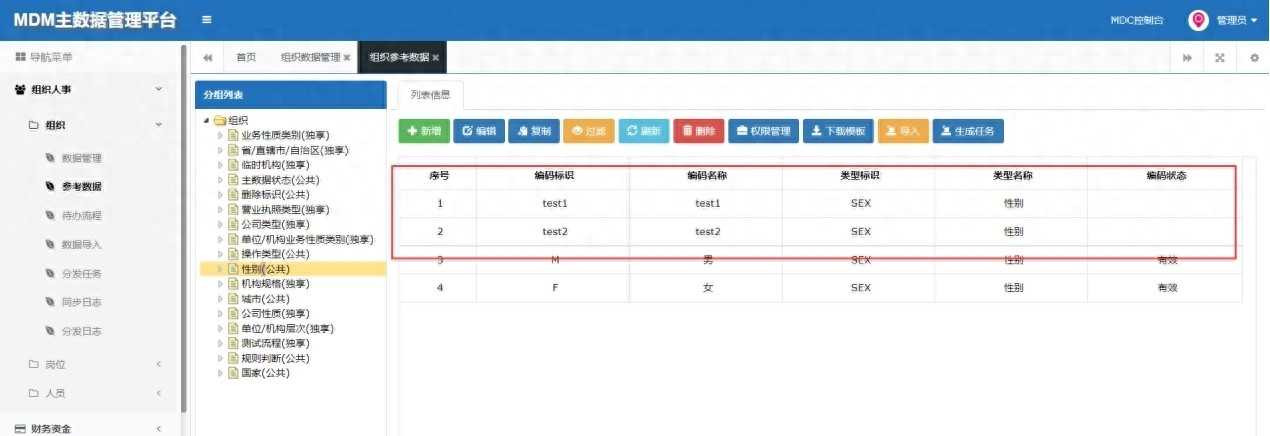Open the admin avatar icon in the header

(1198, 20)
